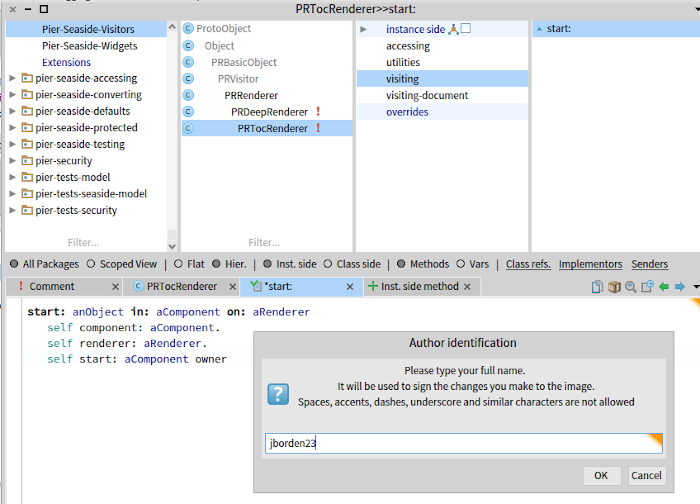Click the class icon beside Object

tap(188, 46)
